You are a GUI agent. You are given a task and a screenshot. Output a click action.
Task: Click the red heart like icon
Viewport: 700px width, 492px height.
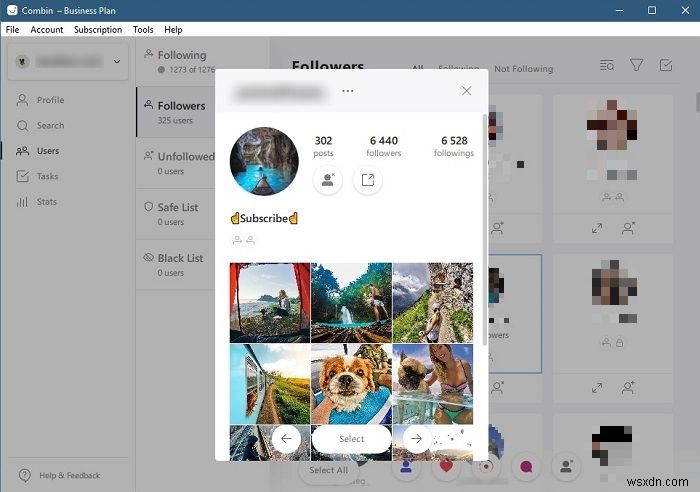coord(446,467)
